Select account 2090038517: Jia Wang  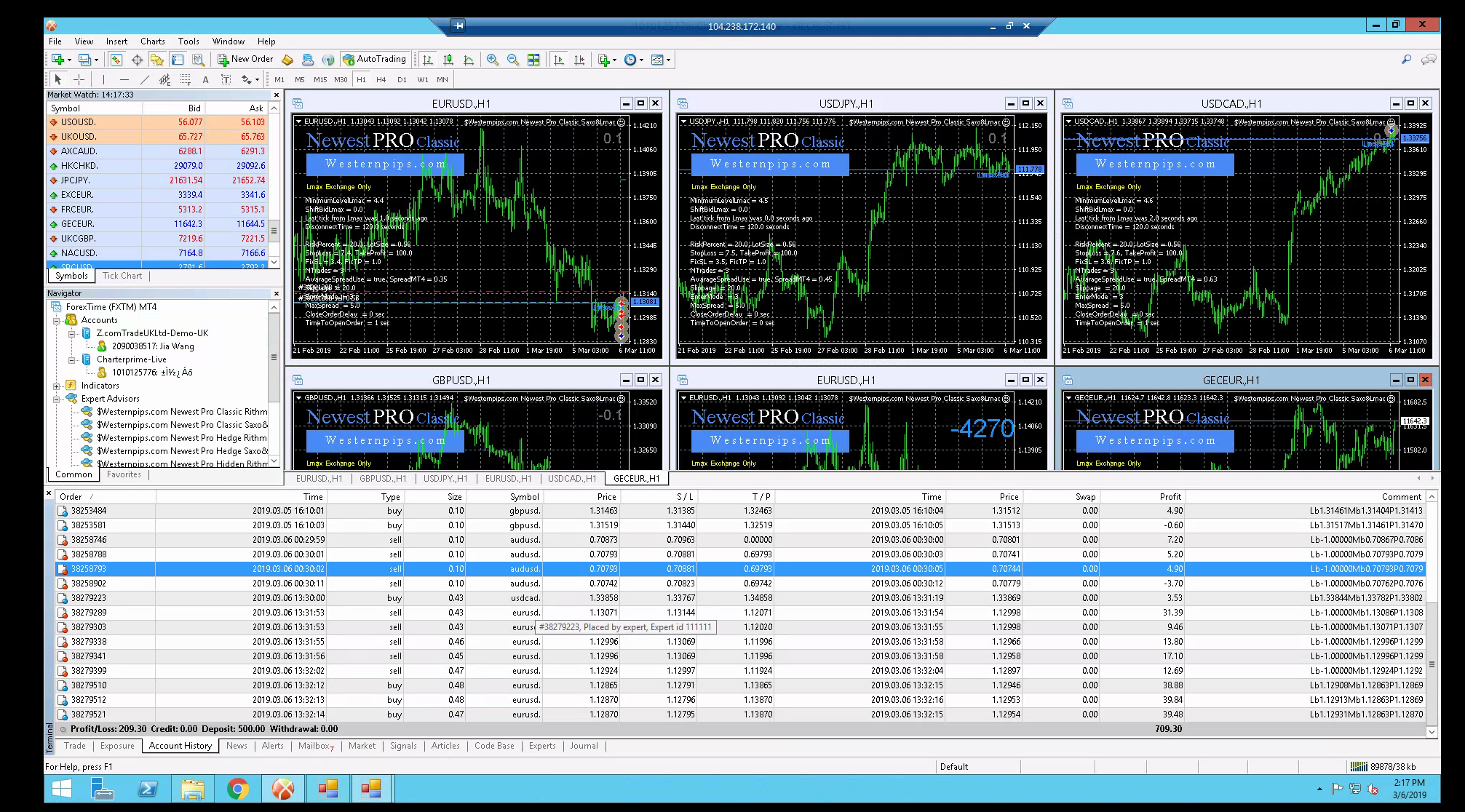pyautogui.click(x=153, y=346)
